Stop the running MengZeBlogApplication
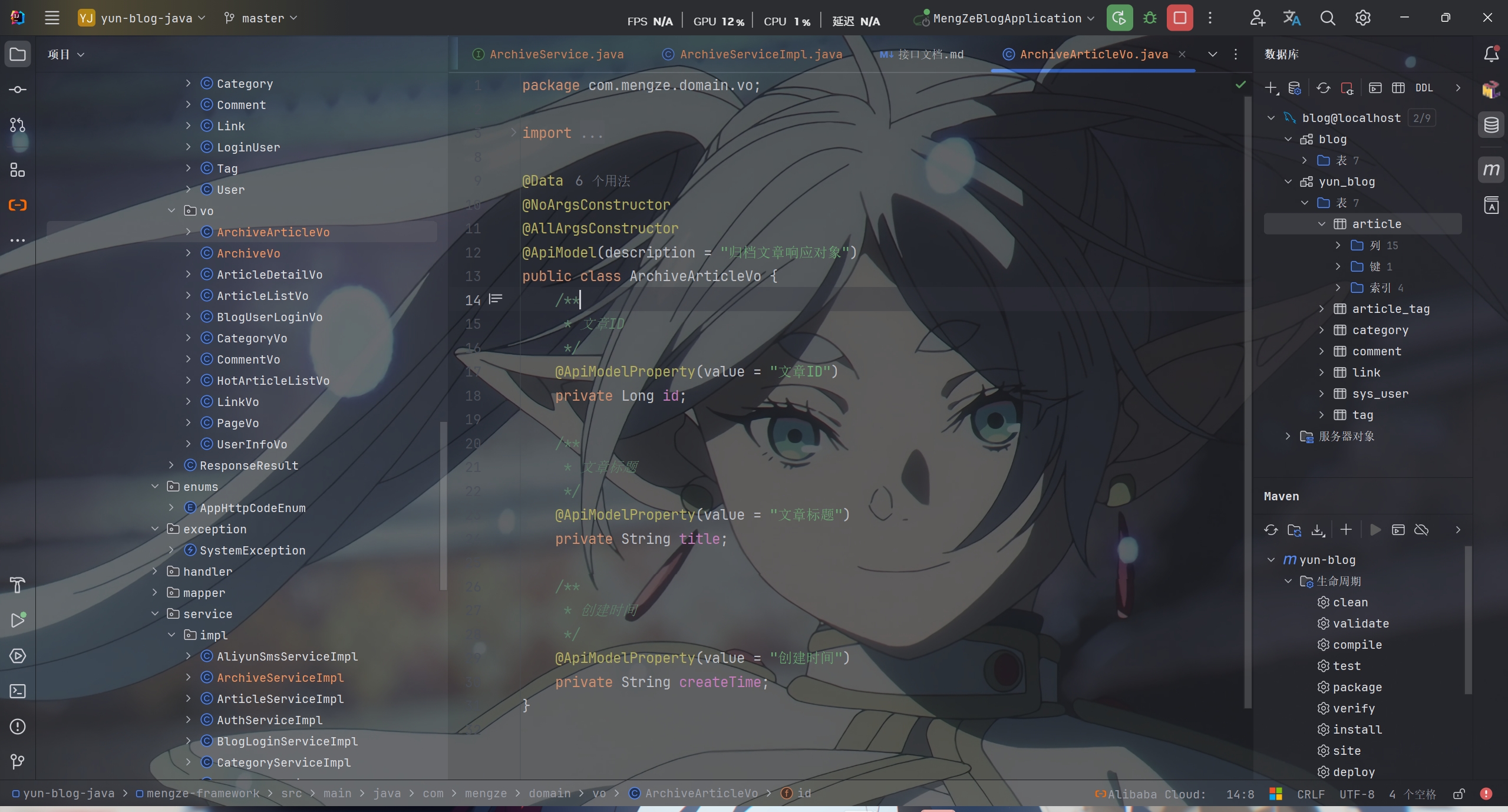1508x812 pixels. 1180,18
